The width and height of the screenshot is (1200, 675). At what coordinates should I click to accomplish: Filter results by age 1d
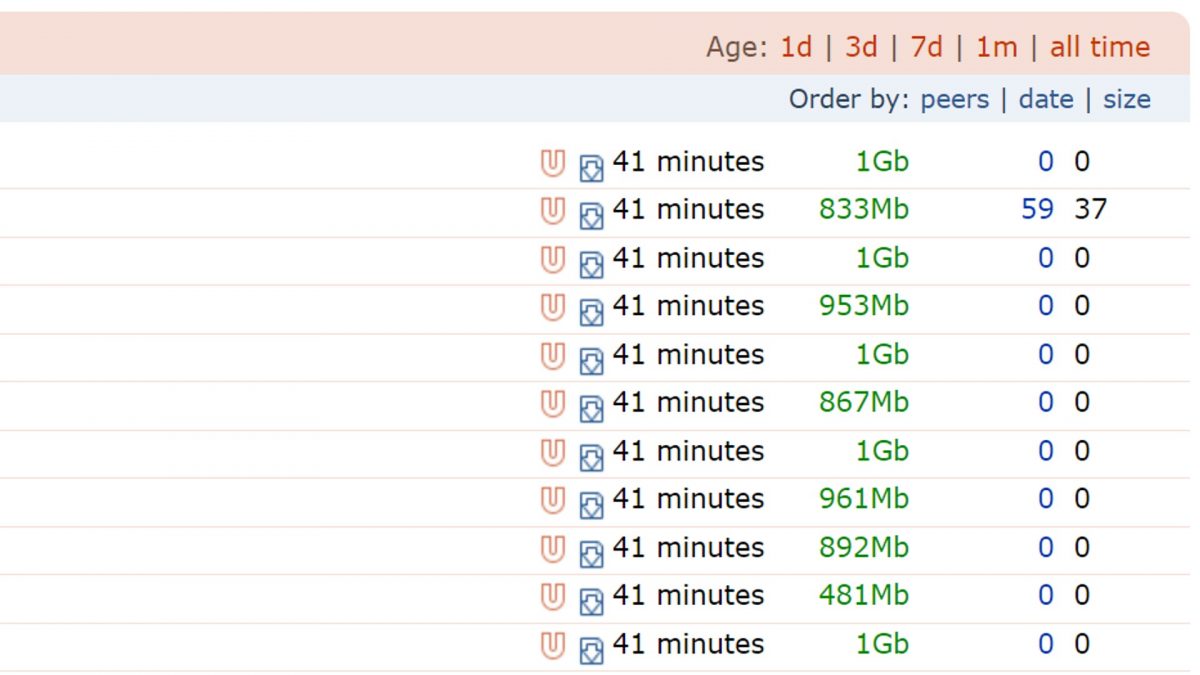click(796, 47)
